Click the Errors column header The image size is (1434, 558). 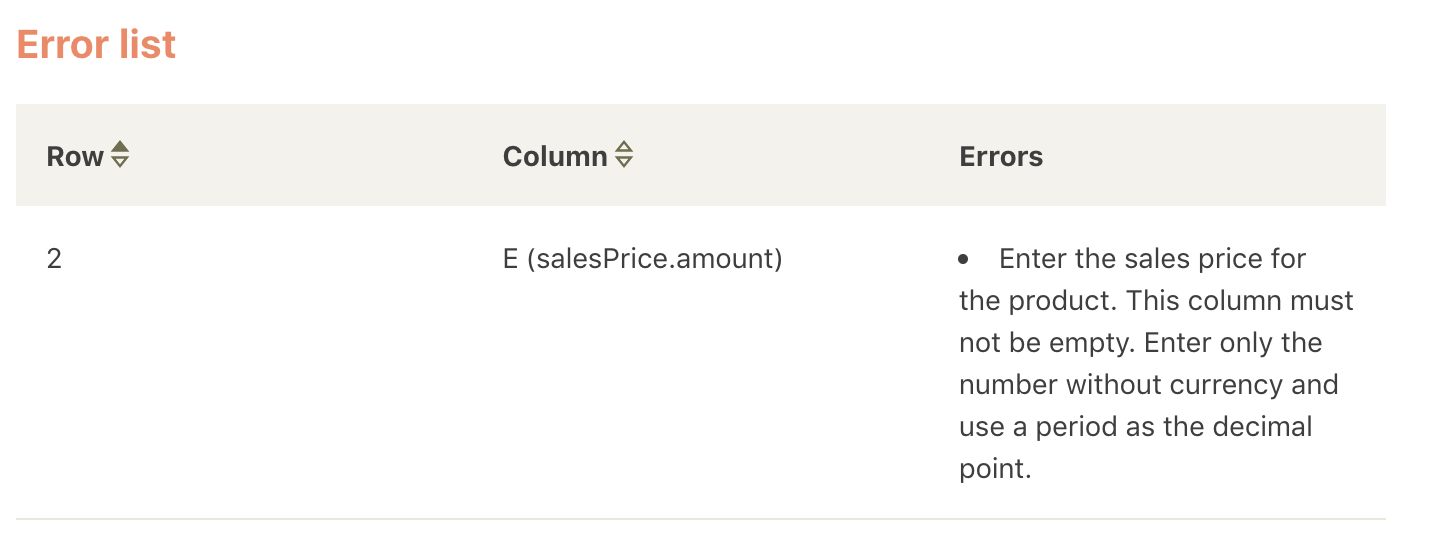tap(1001, 156)
